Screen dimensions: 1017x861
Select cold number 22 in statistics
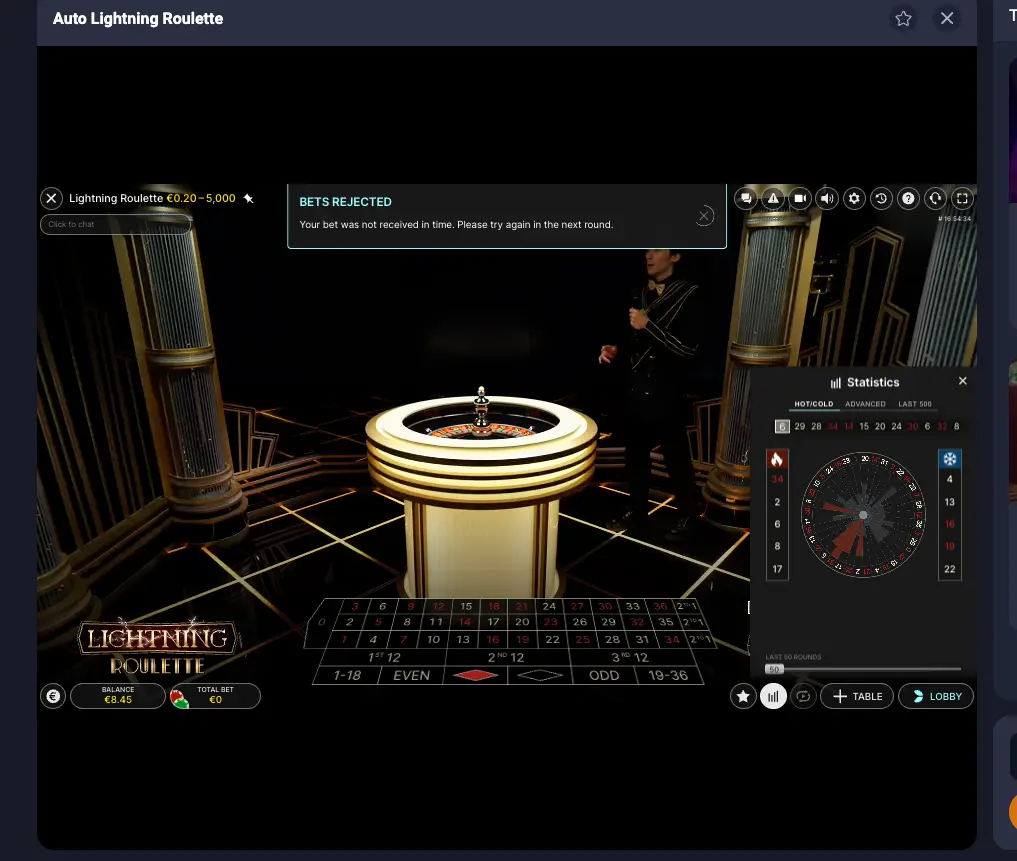(x=950, y=569)
